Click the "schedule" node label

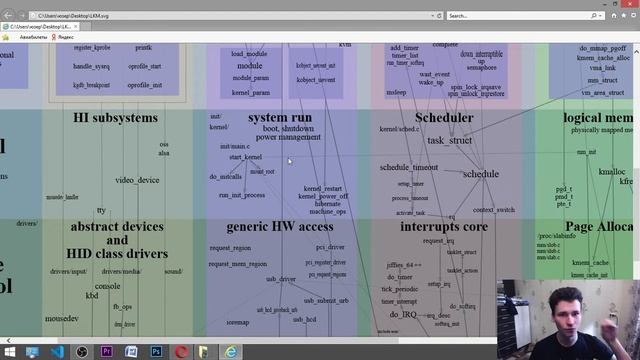(481, 174)
